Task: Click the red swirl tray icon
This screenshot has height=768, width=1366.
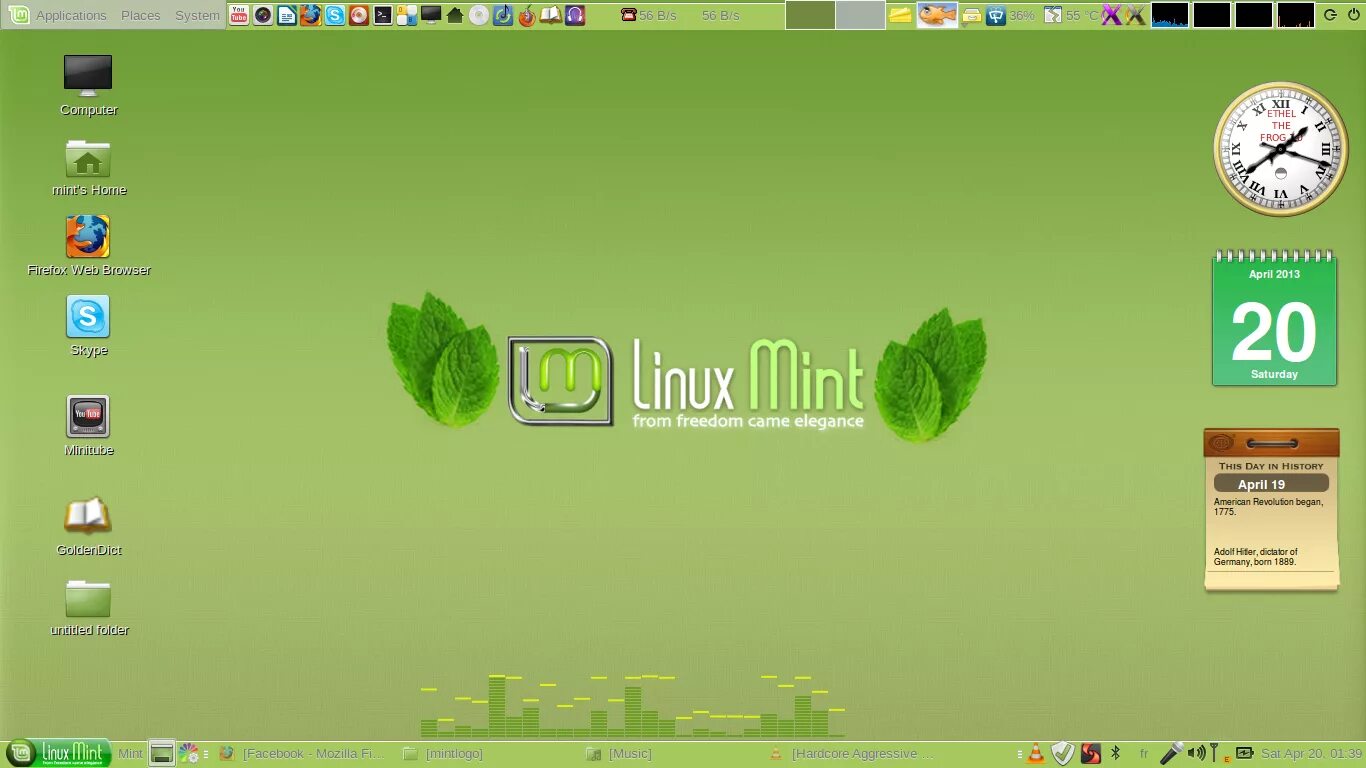Action: coord(1091,754)
